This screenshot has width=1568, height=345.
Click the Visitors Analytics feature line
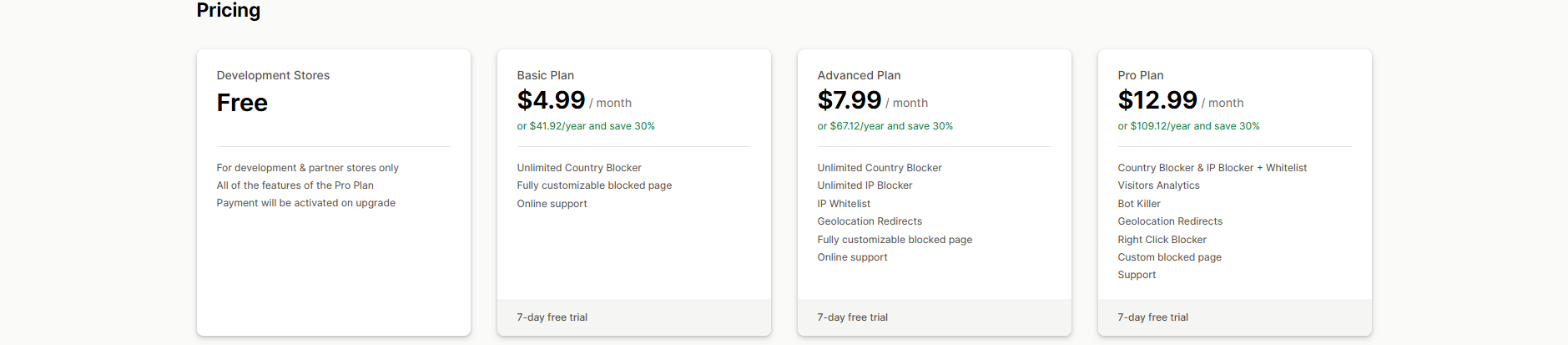point(1158,185)
